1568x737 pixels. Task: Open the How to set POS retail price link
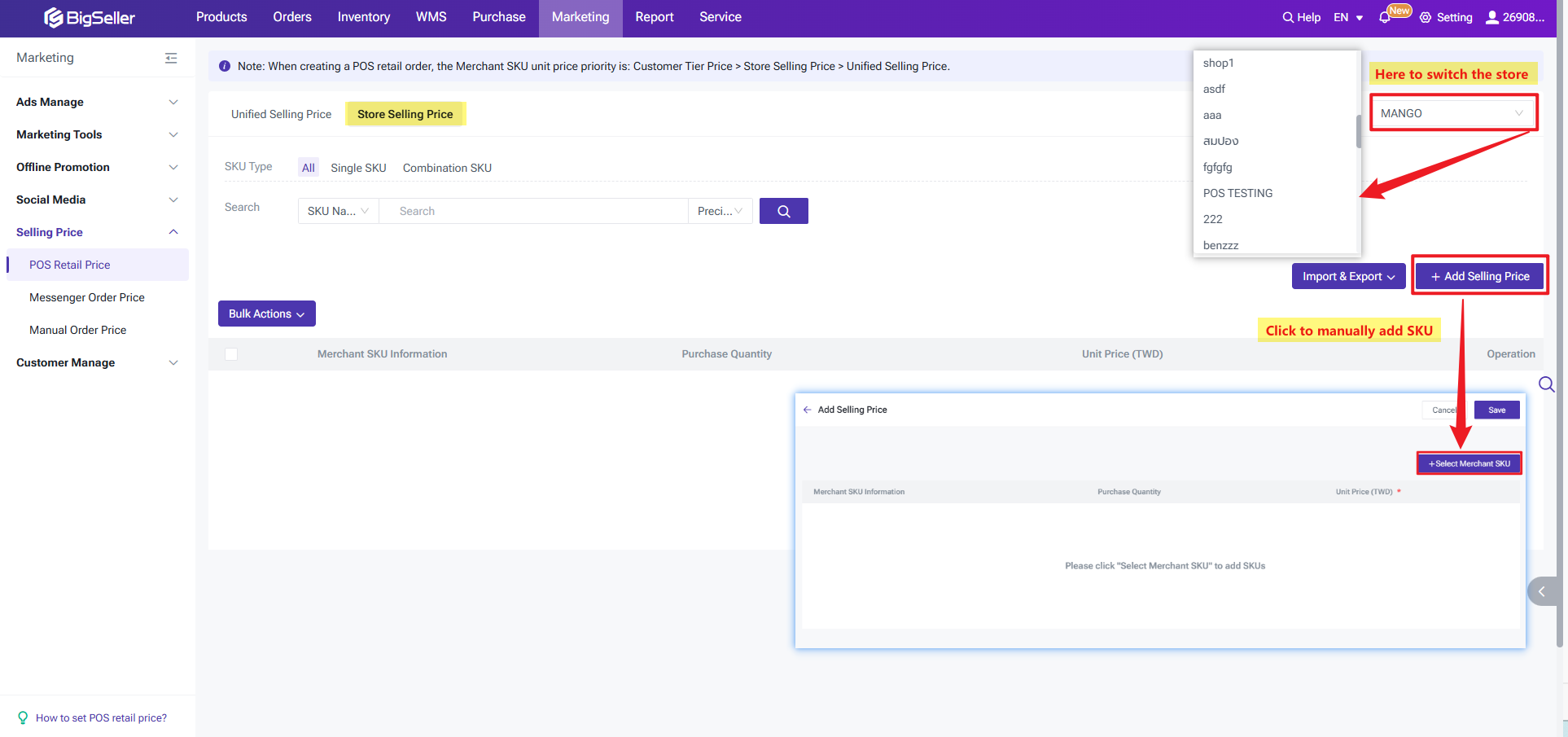pyautogui.click(x=101, y=717)
